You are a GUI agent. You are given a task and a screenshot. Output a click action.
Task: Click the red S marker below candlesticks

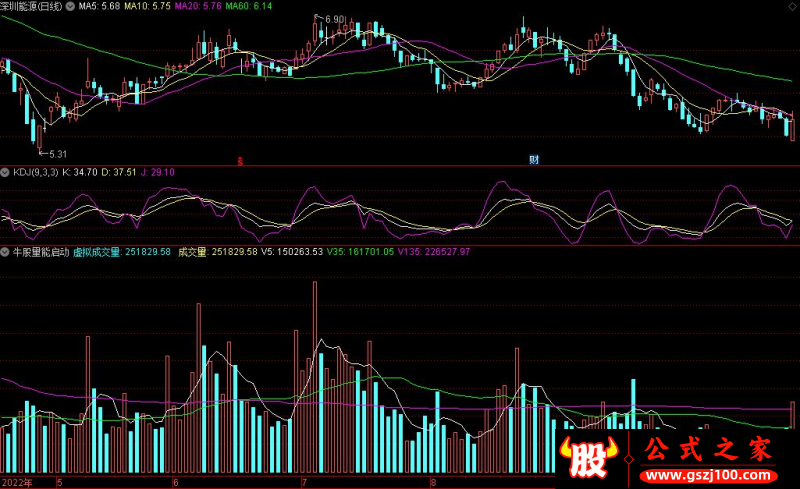(240, 161)
